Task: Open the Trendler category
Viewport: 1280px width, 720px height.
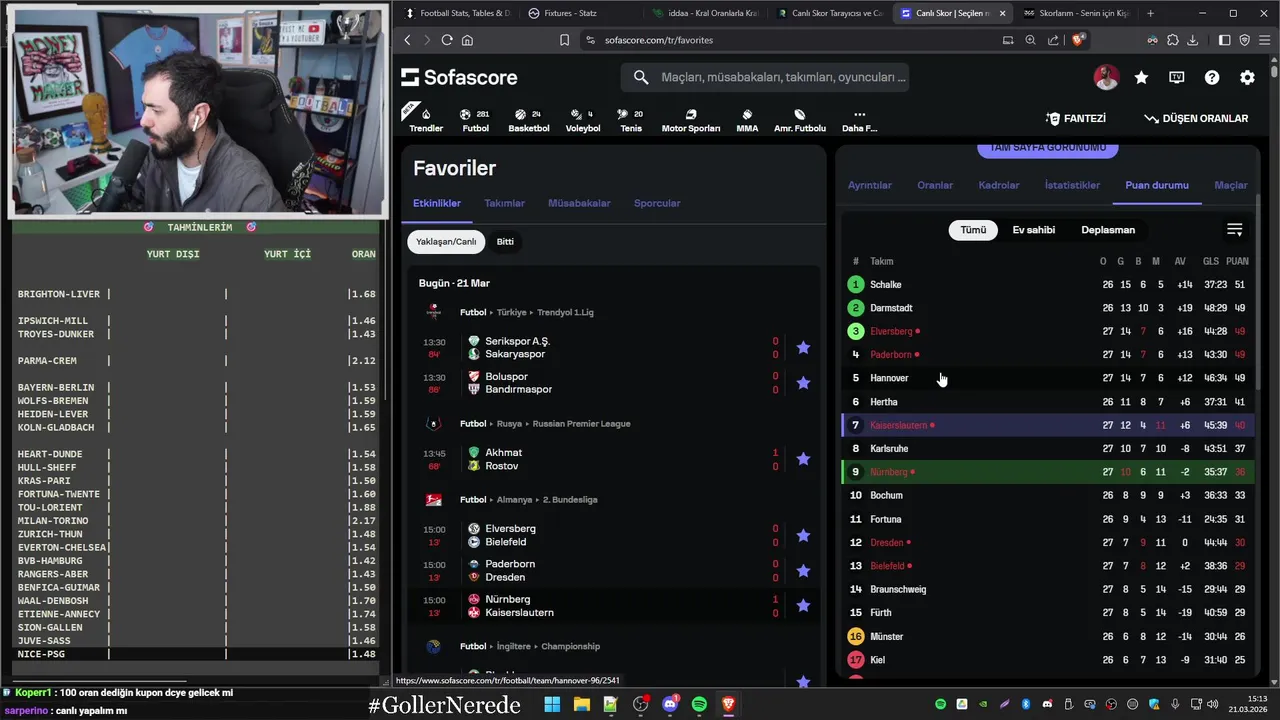Action: click(x=426, y=119)
